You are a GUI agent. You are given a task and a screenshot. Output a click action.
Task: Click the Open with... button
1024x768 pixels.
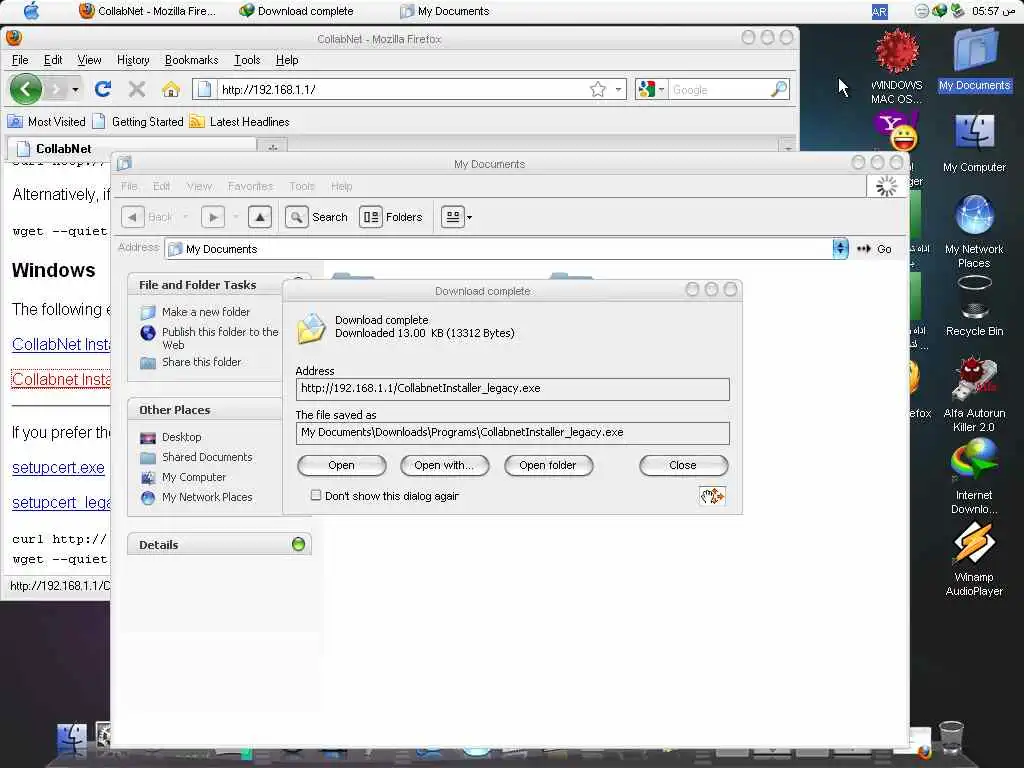(x=444, y=465)
